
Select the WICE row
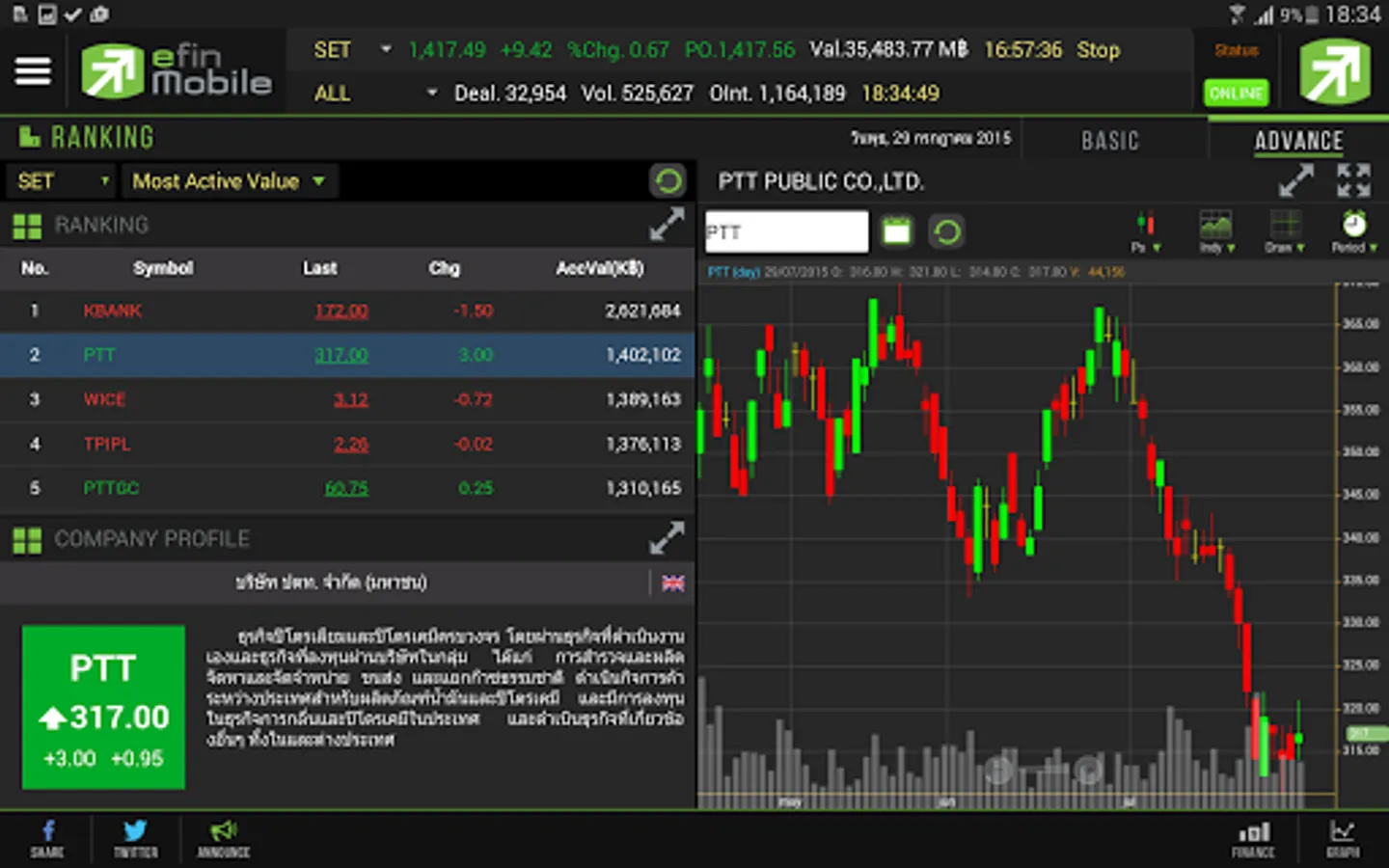point(347,399)
